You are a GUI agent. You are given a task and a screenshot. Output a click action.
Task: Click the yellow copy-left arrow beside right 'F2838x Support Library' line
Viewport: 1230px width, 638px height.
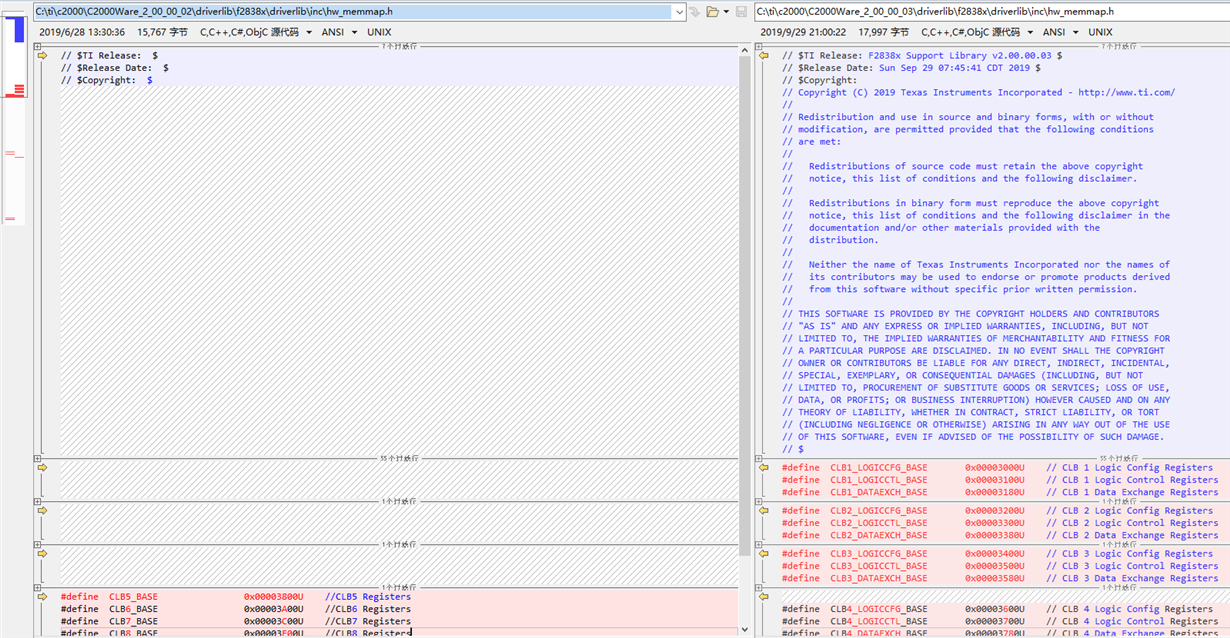(763, 56)
